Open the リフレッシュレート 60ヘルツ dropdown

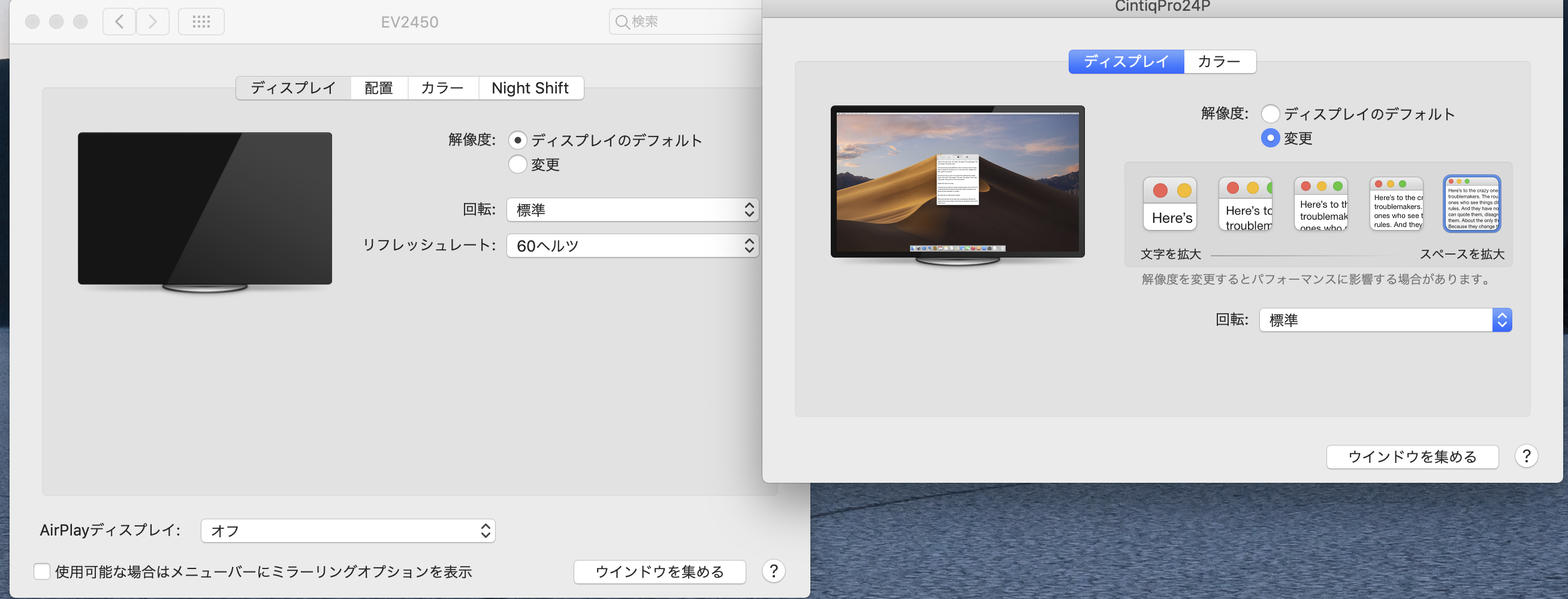point(632,246)
